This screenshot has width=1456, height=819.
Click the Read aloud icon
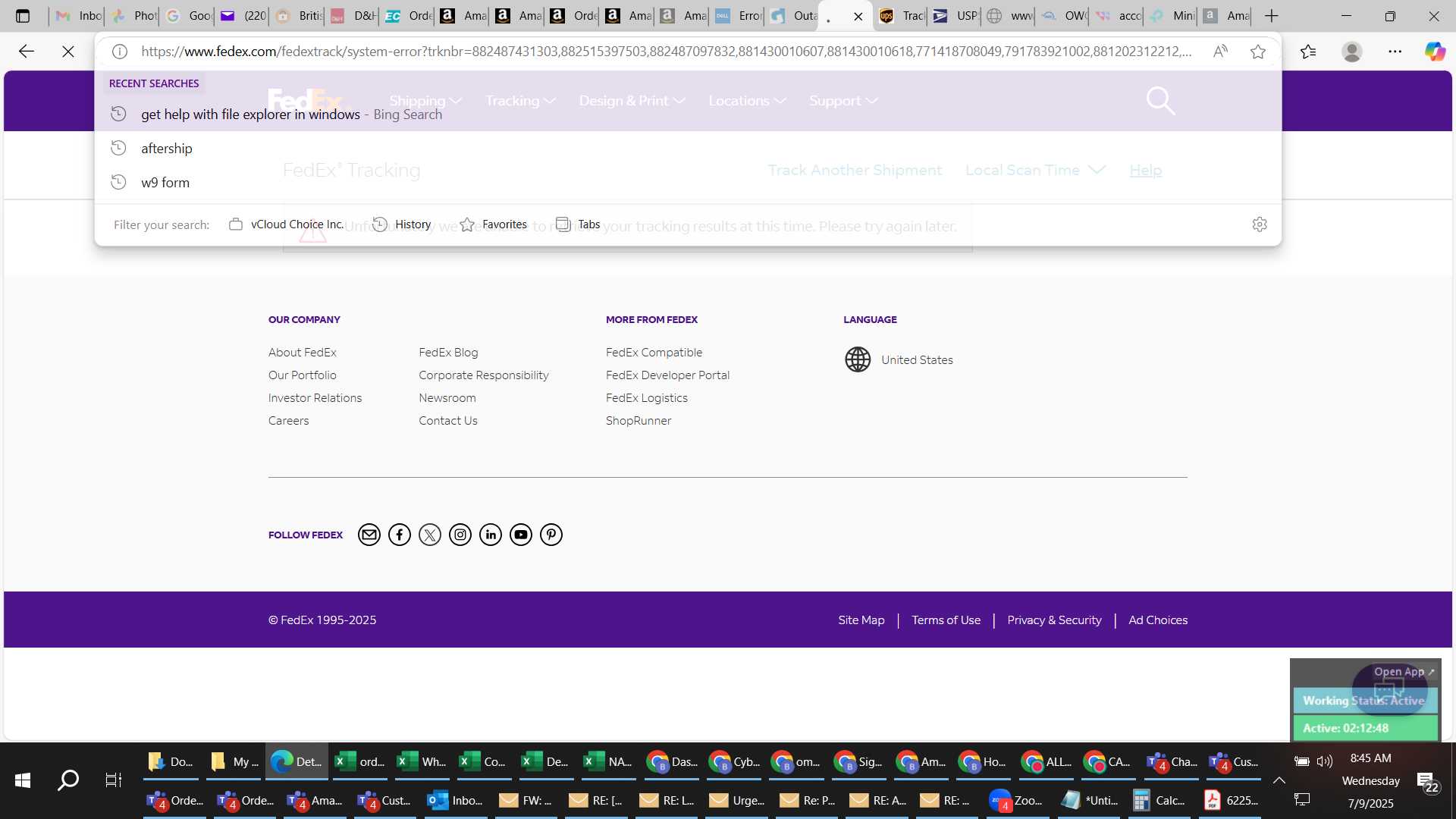pos(1220,52)
